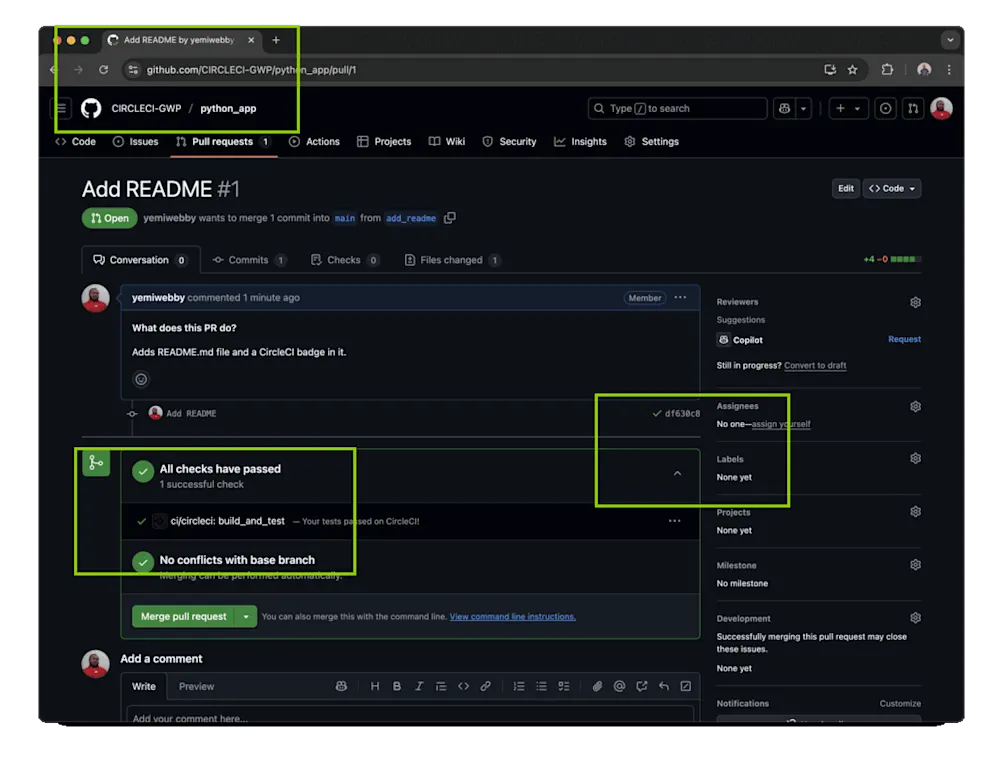Open the Projects repository tab
This screenshot has width=1003, height=773.
384,141
